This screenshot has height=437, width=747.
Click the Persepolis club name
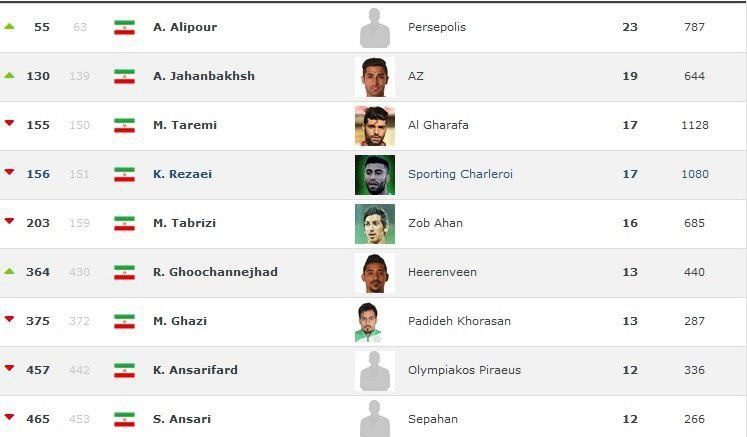tap(437, 27)
